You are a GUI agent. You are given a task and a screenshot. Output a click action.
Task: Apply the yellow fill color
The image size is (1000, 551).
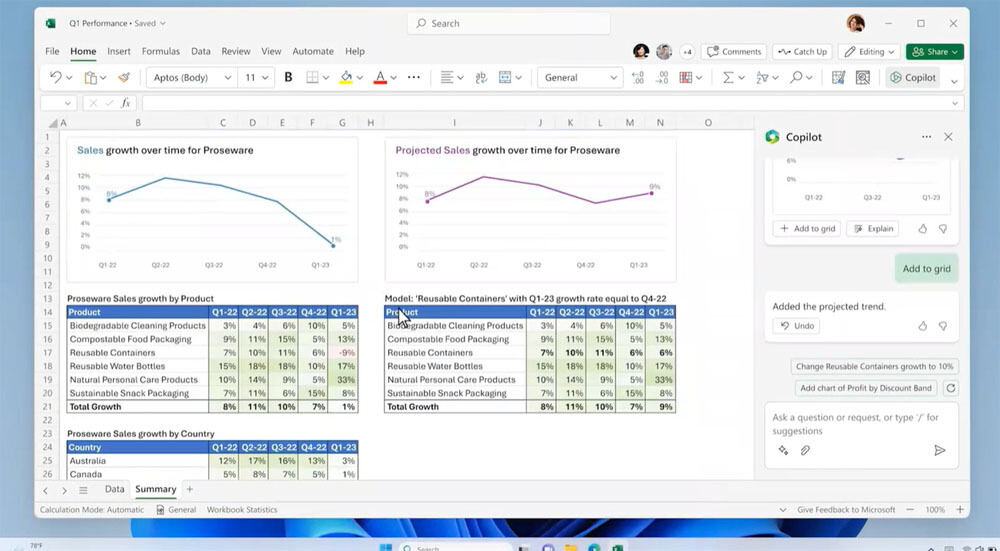tap(346, 77)
